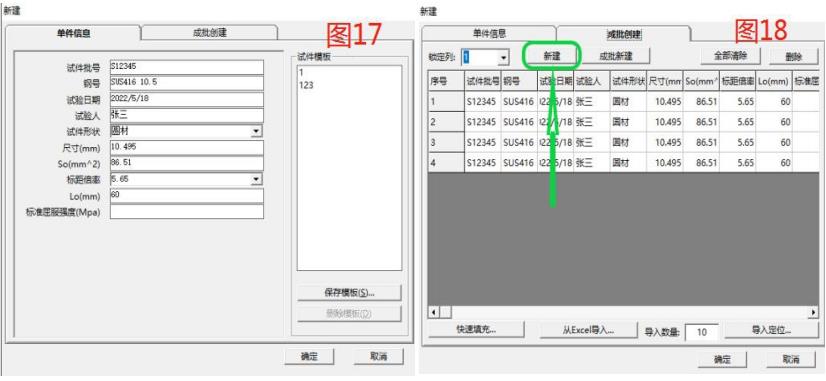Image resolution: width=826 pixels, height=381 pixels.
Task: Click 取消 in the batch table dialog
Action: [x=791, y=359]
